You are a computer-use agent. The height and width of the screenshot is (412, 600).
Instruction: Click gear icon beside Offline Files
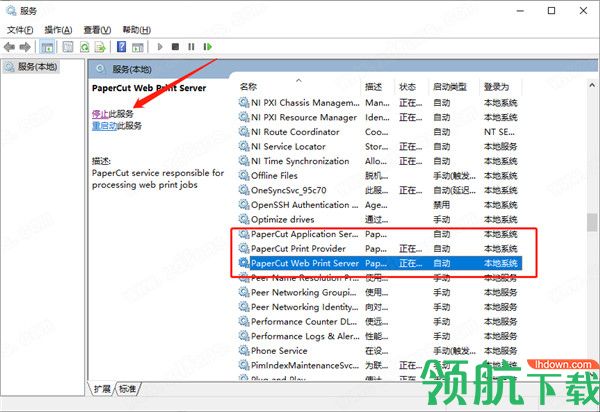[x=244, y=175]
